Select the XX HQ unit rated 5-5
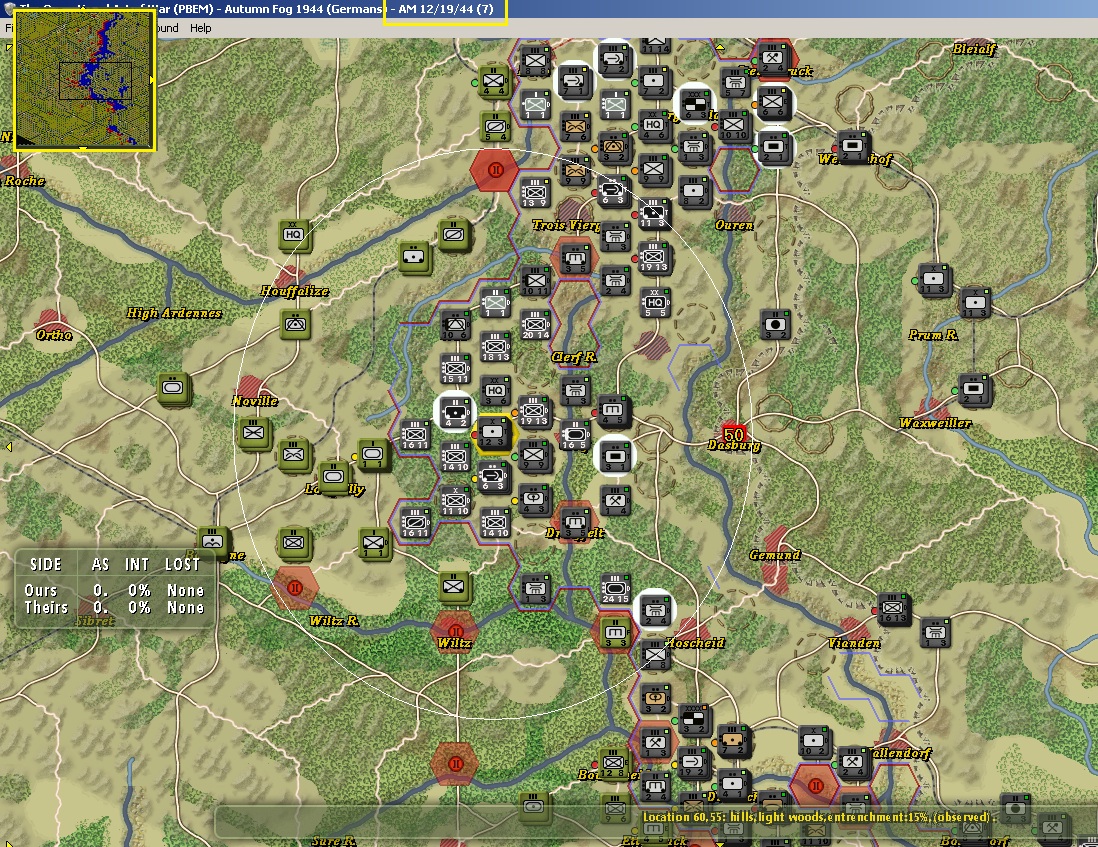The height and width of the screenshot is (847, 1098). [x=655, y=303]
